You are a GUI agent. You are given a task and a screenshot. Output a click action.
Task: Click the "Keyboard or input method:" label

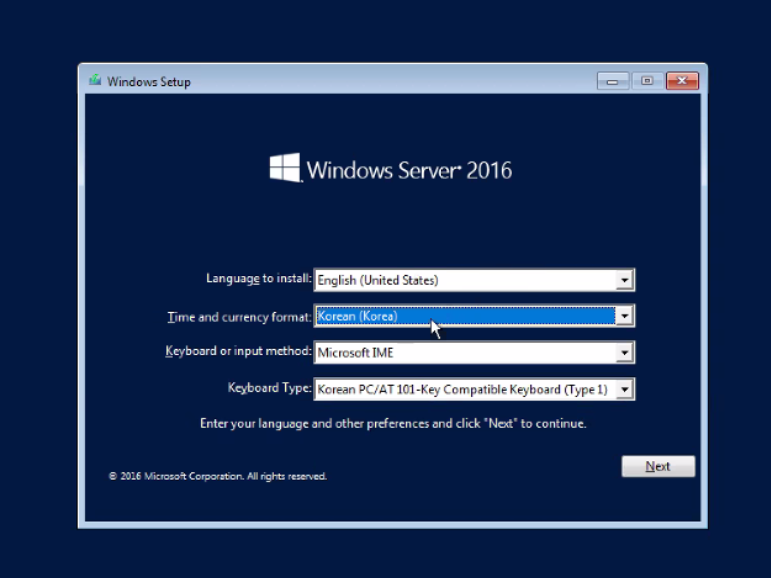click(x=238, y=351)
